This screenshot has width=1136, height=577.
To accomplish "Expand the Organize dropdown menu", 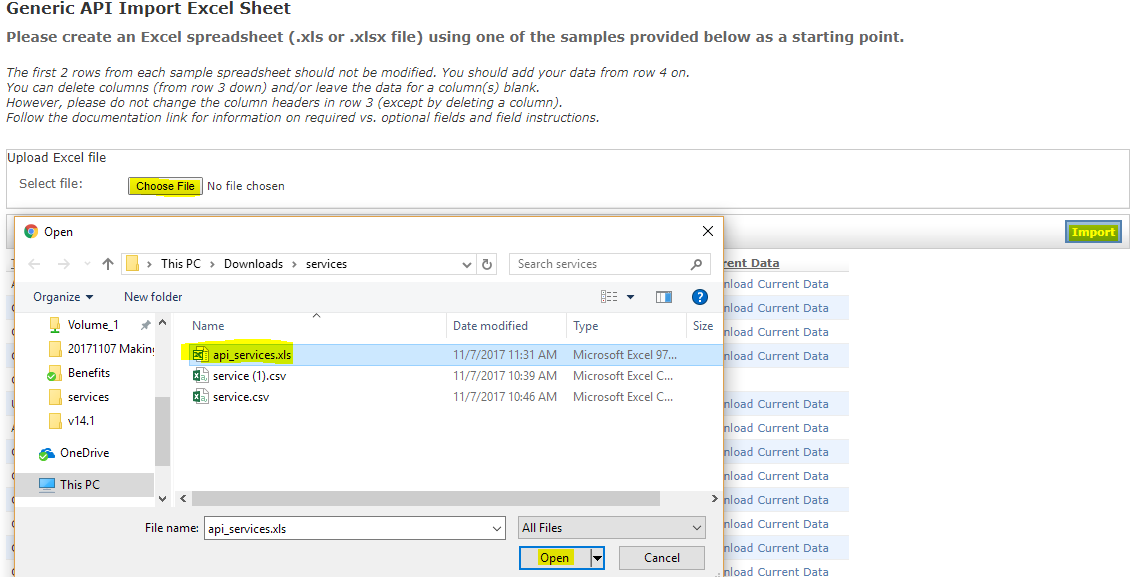I will pos(63,297).
